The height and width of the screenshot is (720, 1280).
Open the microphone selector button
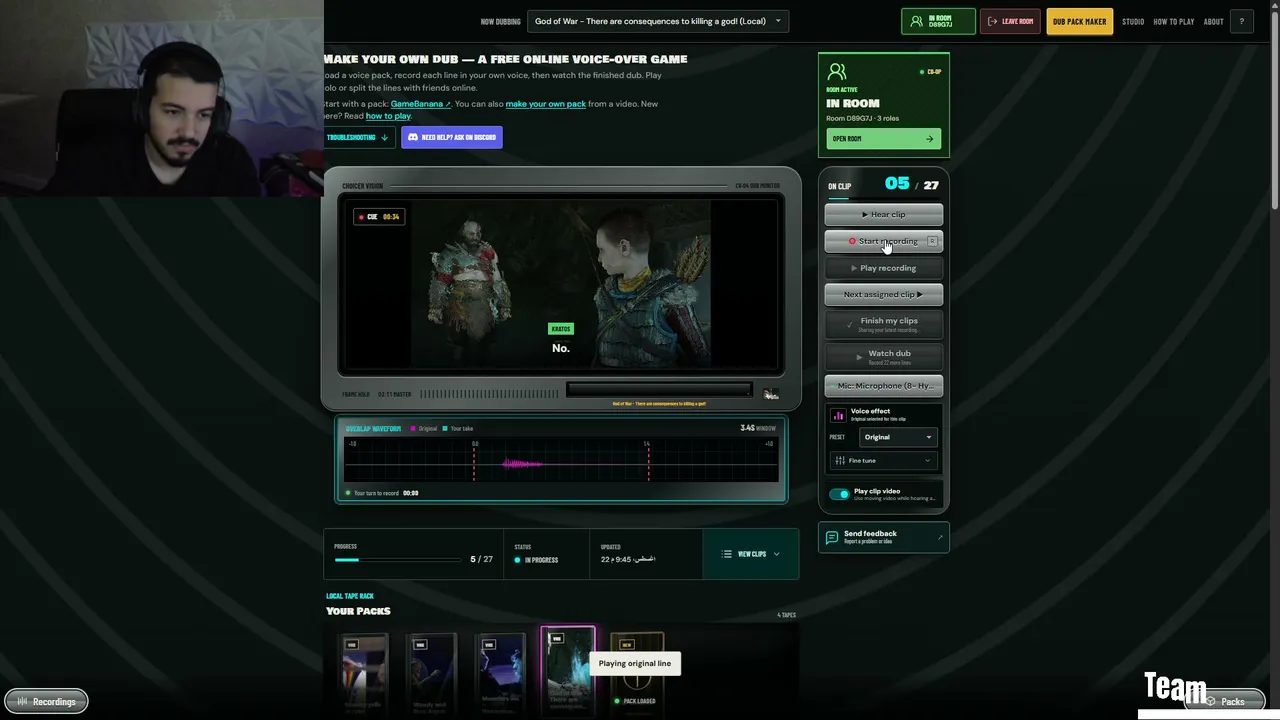pos(884,386)
